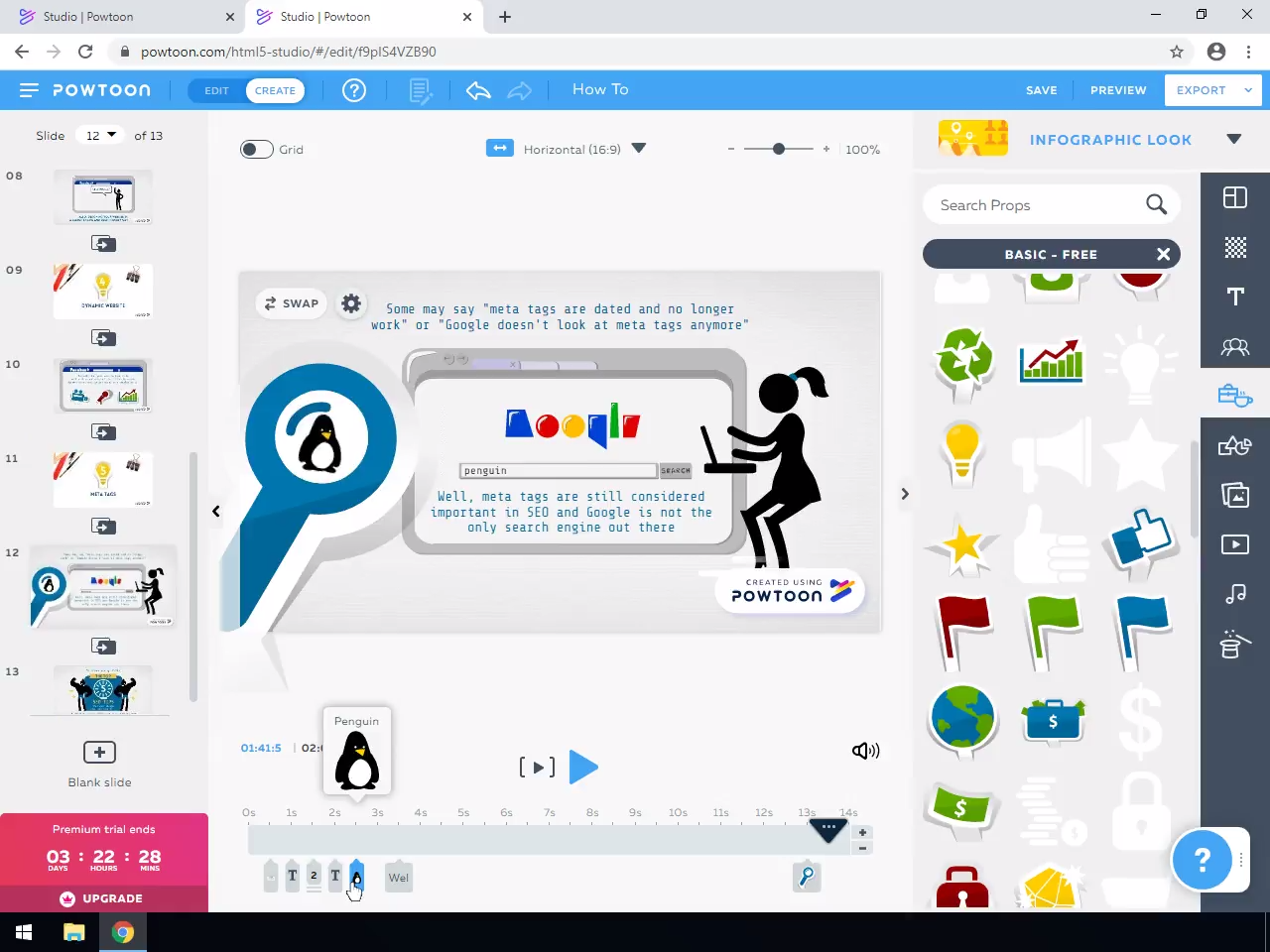The width and height of the screenshot is (1270, 952).
Task: Add the globe prop
Action: (x=962, y=719)
